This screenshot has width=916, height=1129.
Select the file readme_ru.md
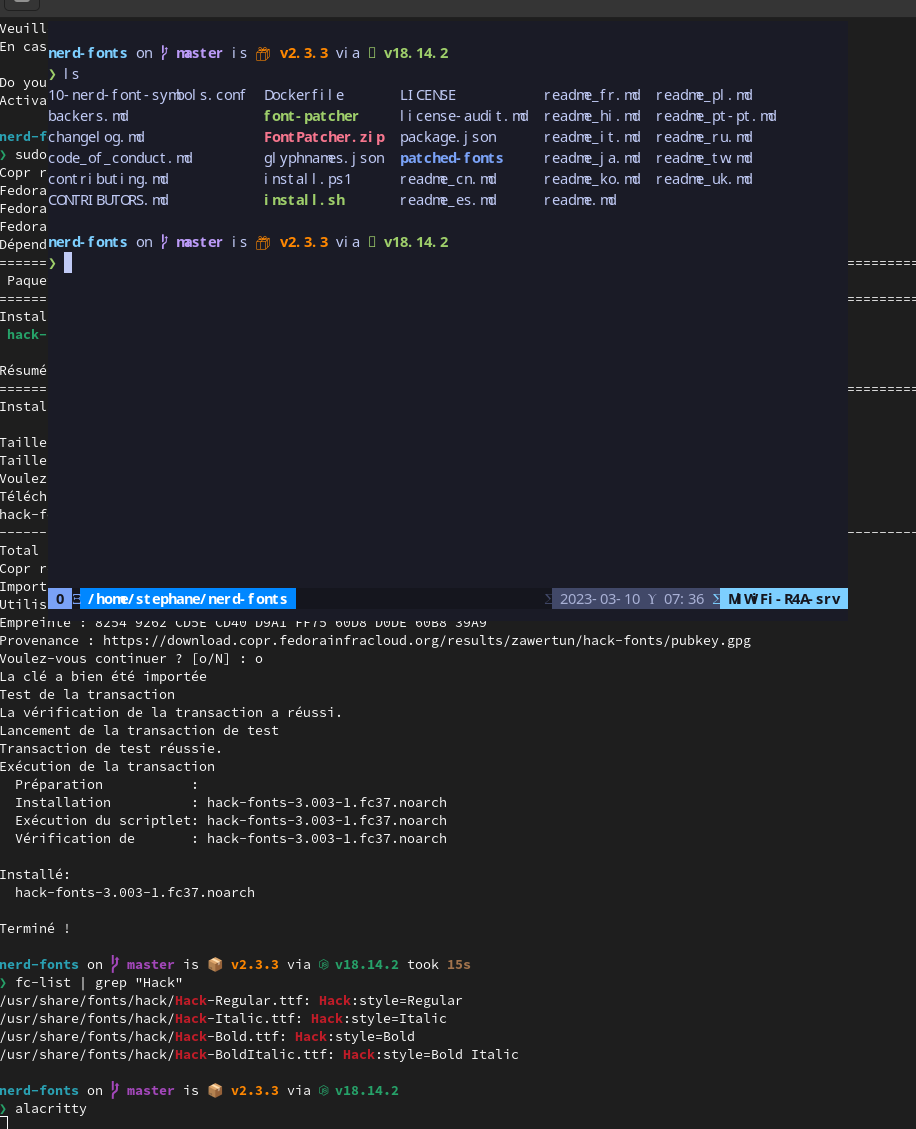(x=704, y=137)
